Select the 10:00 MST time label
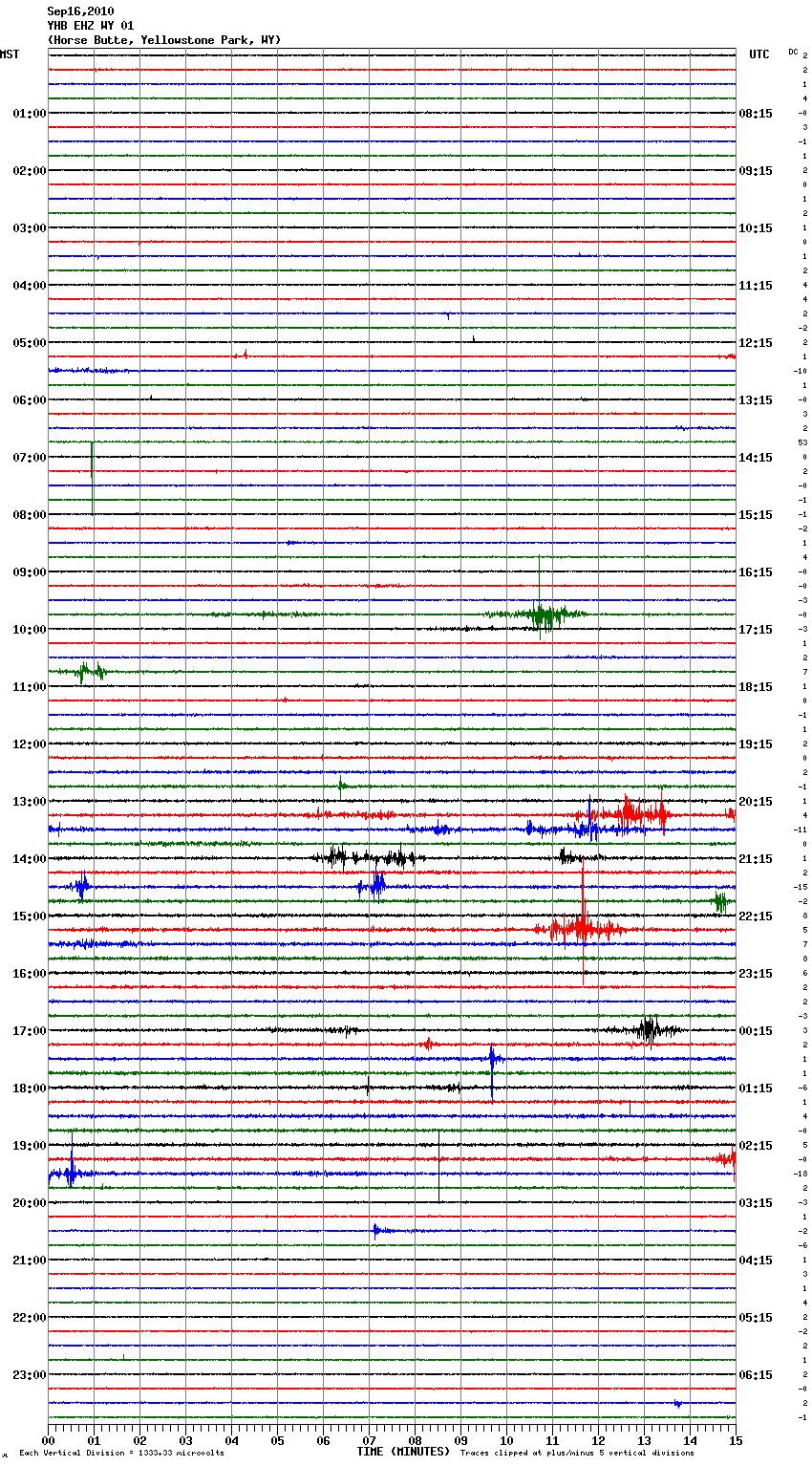The image size is (812, 1466). click(x=29, y=630)
